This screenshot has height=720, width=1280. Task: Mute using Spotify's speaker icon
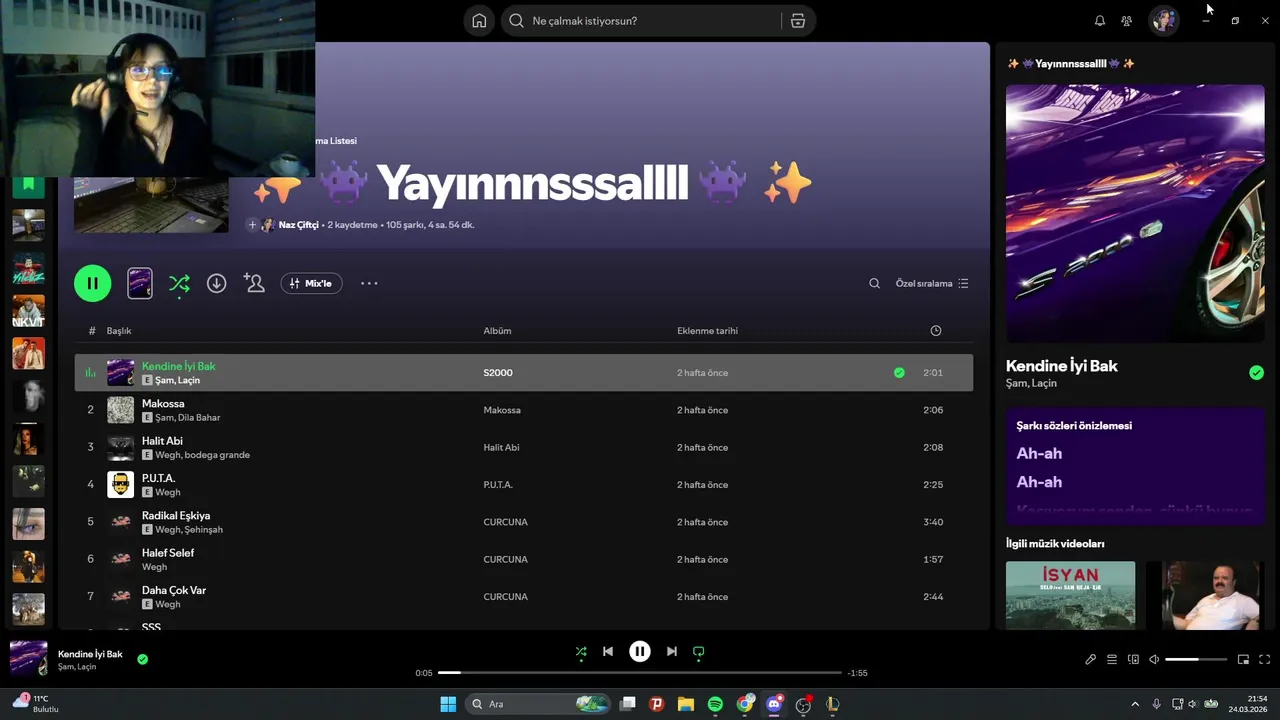pos(1154,660)
